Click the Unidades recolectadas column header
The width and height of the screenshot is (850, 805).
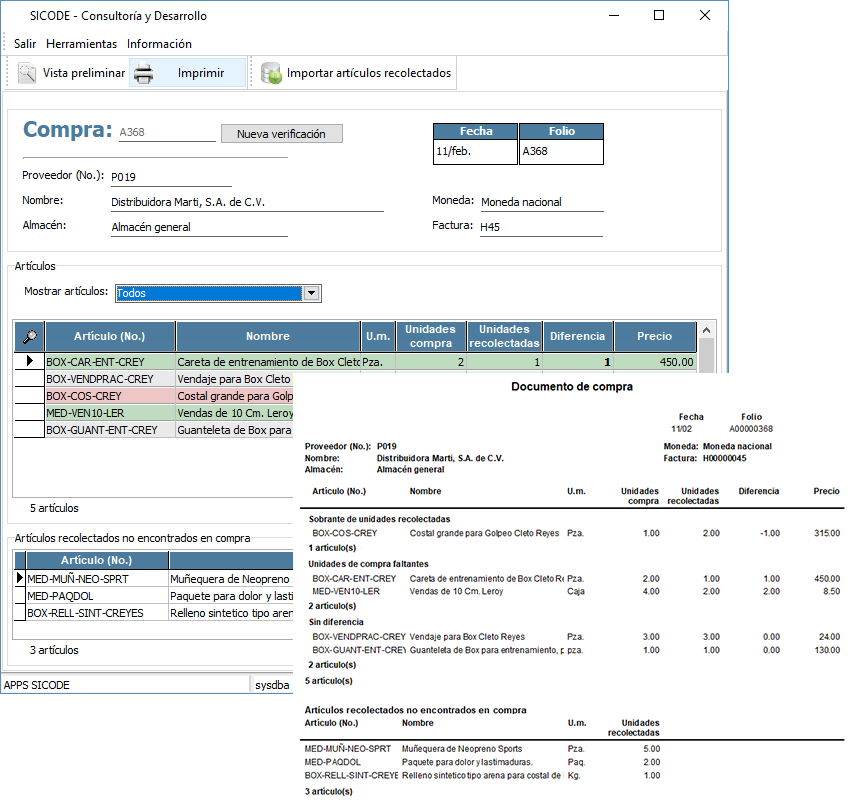(504, 337)
